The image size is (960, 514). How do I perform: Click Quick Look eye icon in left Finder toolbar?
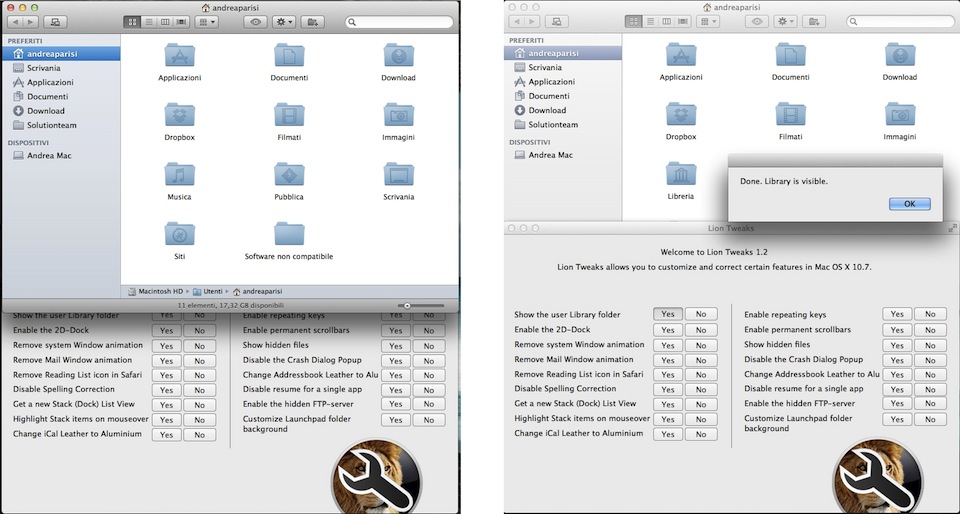pos(255,22)
